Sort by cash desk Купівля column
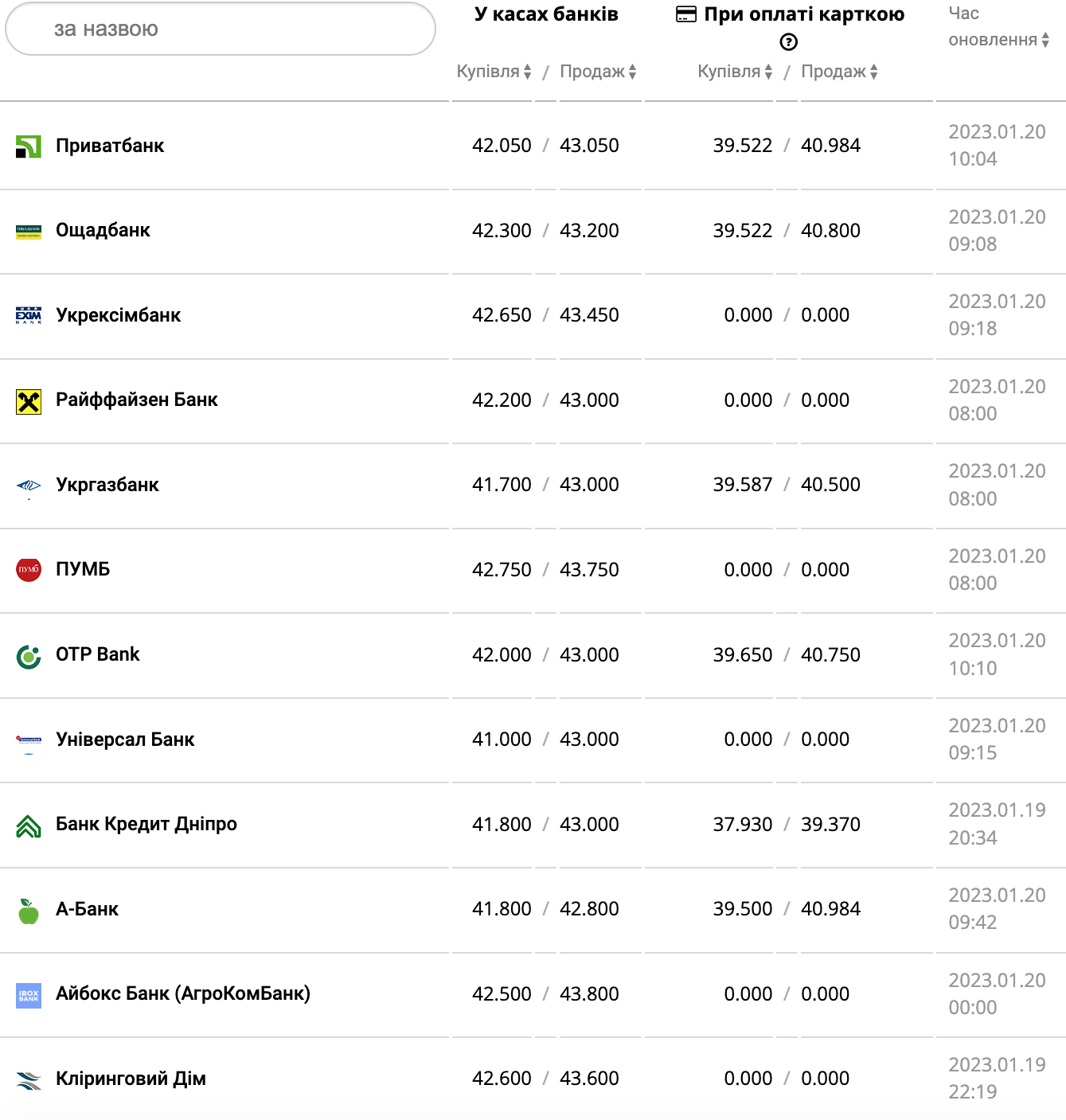This screenshot has height=1120, width=1066. click(x=494, y=72)
